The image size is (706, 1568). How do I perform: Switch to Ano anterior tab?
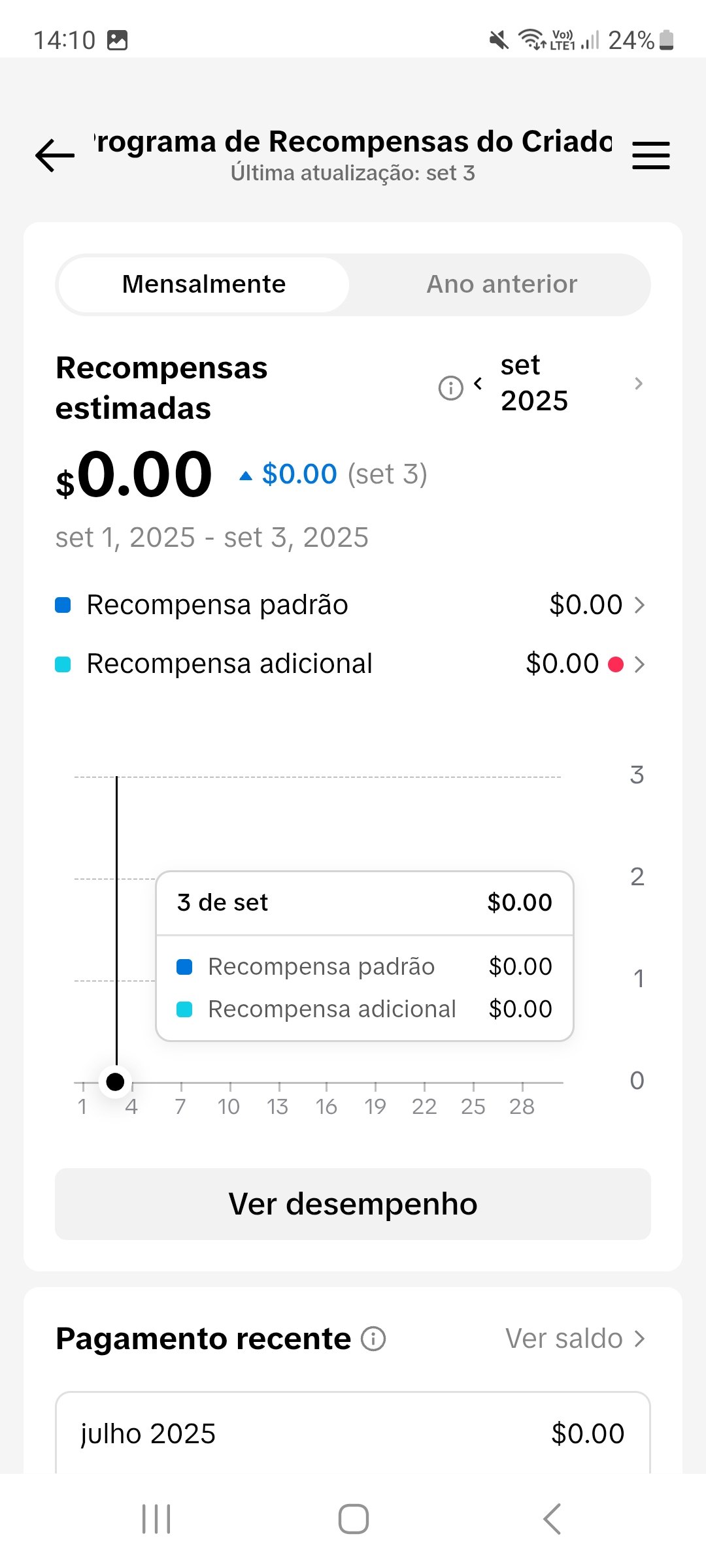point(501,284)
